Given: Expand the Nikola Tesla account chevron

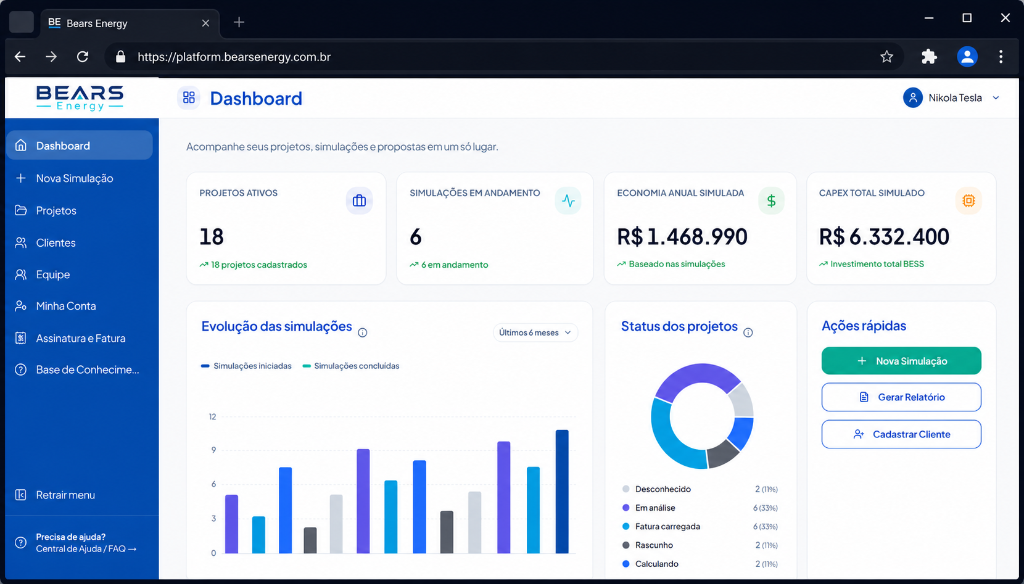Looking at the screenshot, I should click(x=996, y=97).
